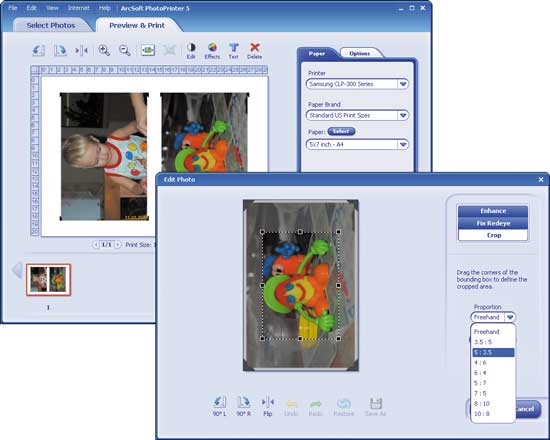Image resolution: width=550 pixels, height=440 pixels.
Task: Open the Internet menu
Action: [x=79, y=8]
